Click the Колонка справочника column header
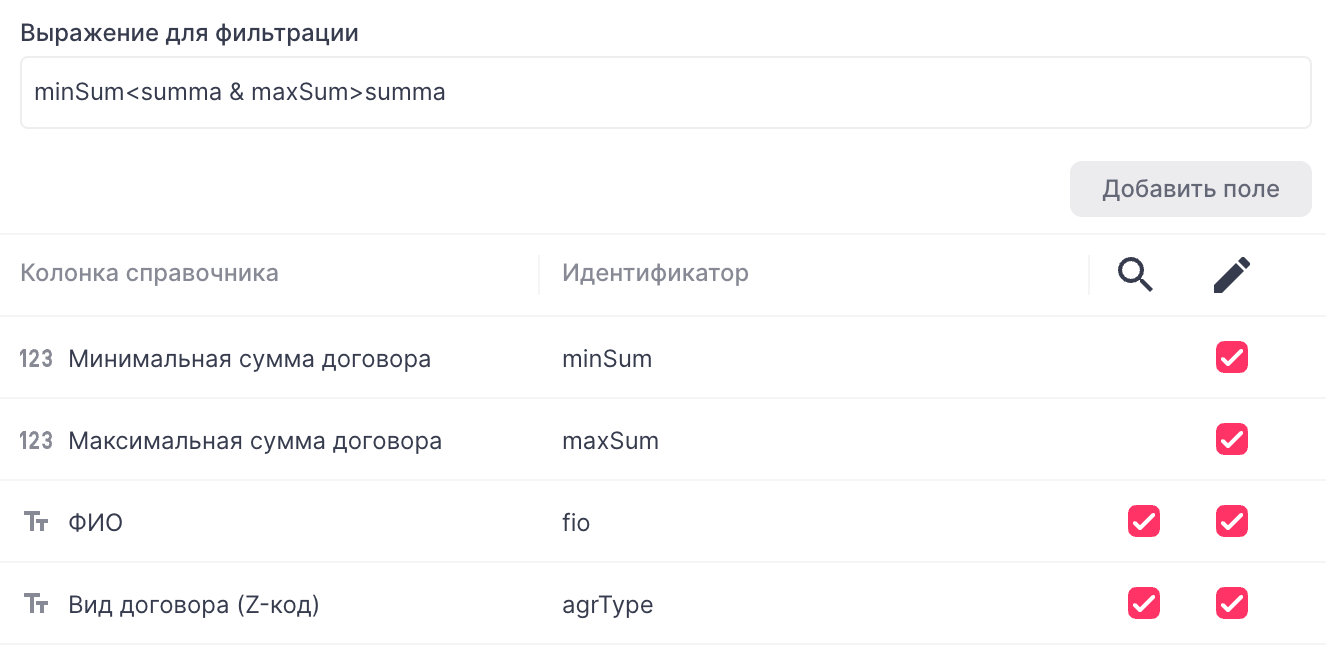The image size is (1326, 670). (x=150, y=273)
